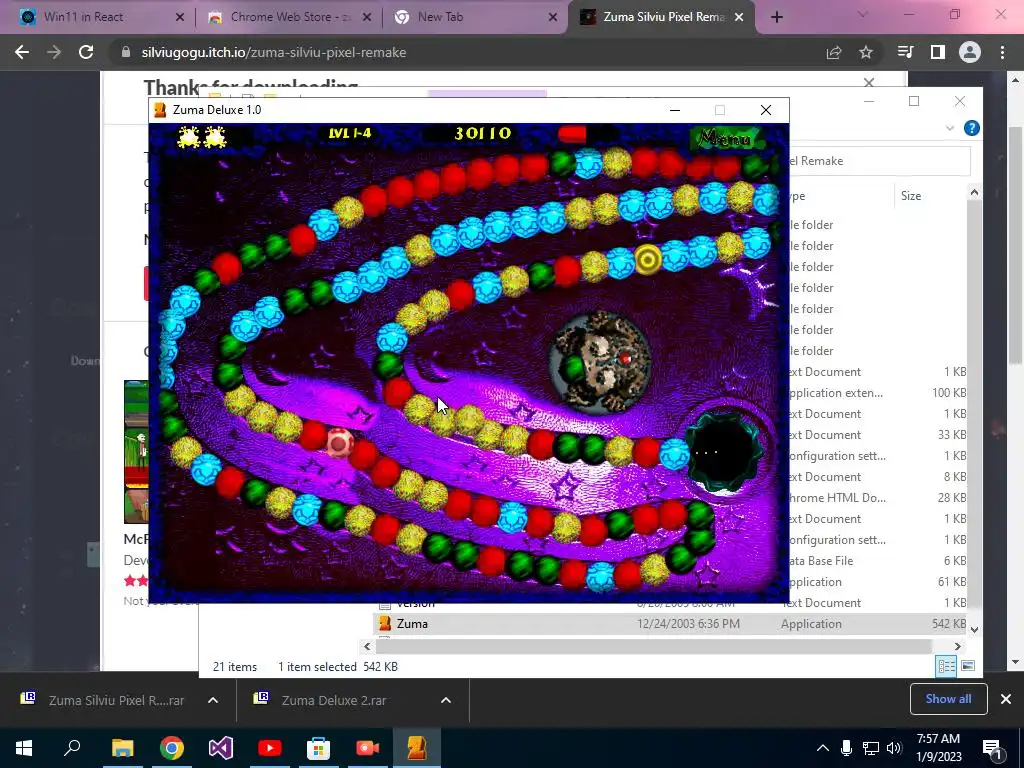Click the red Zuma progress bar

[x=573, y=135]
